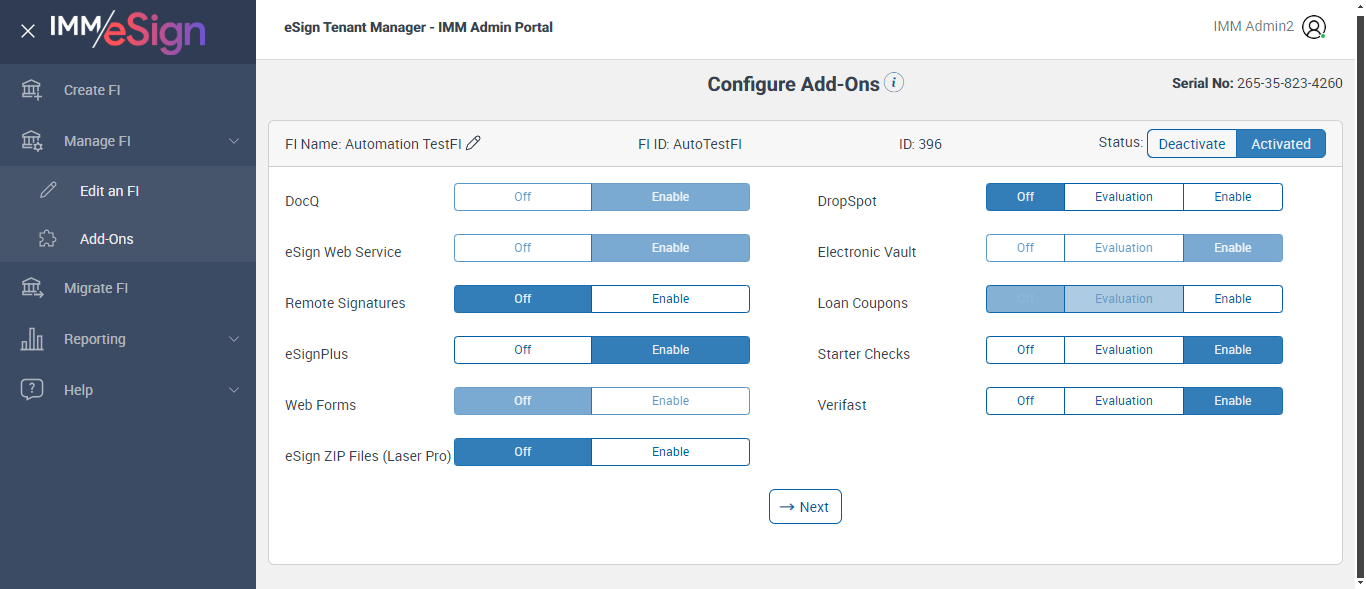Click the Create FI bank icon

(32, 90)
